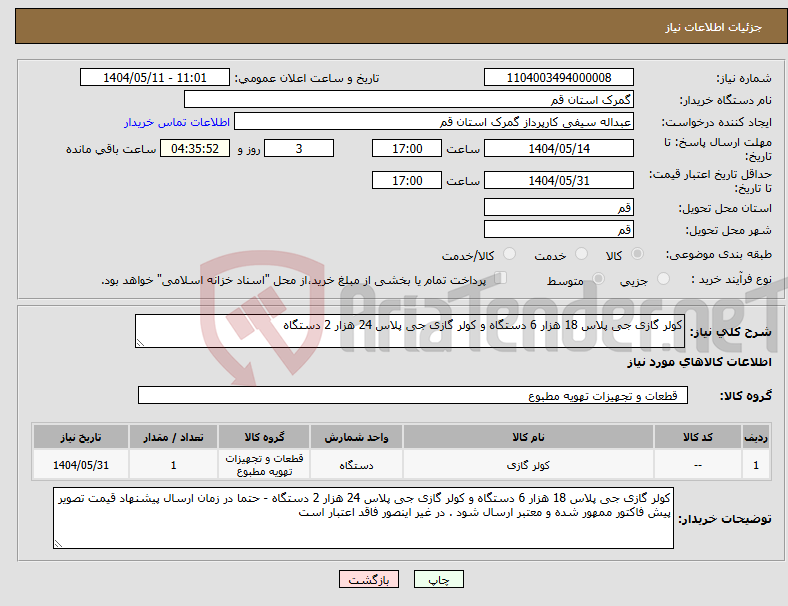Viewport: 788px width, 606px height.
Task: Click the table cell دستگاه
Action: [x=356, y=465]
